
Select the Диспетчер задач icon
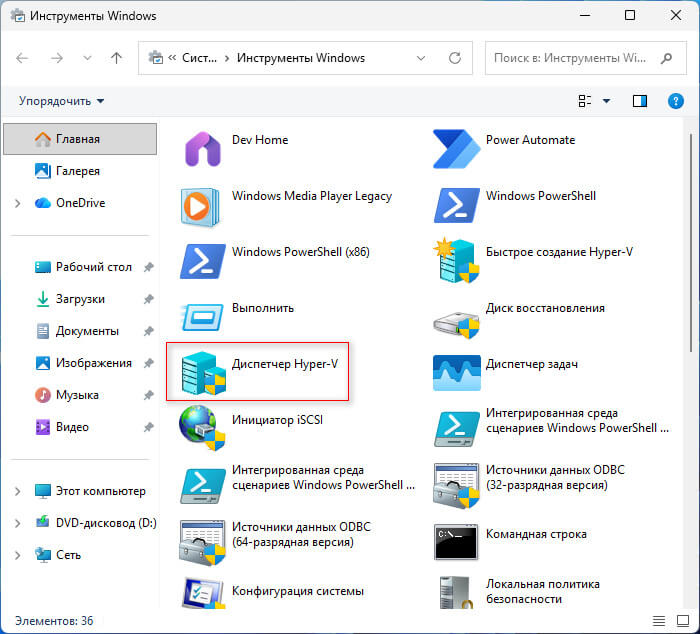pyautogui.click(x=456, y=373)
